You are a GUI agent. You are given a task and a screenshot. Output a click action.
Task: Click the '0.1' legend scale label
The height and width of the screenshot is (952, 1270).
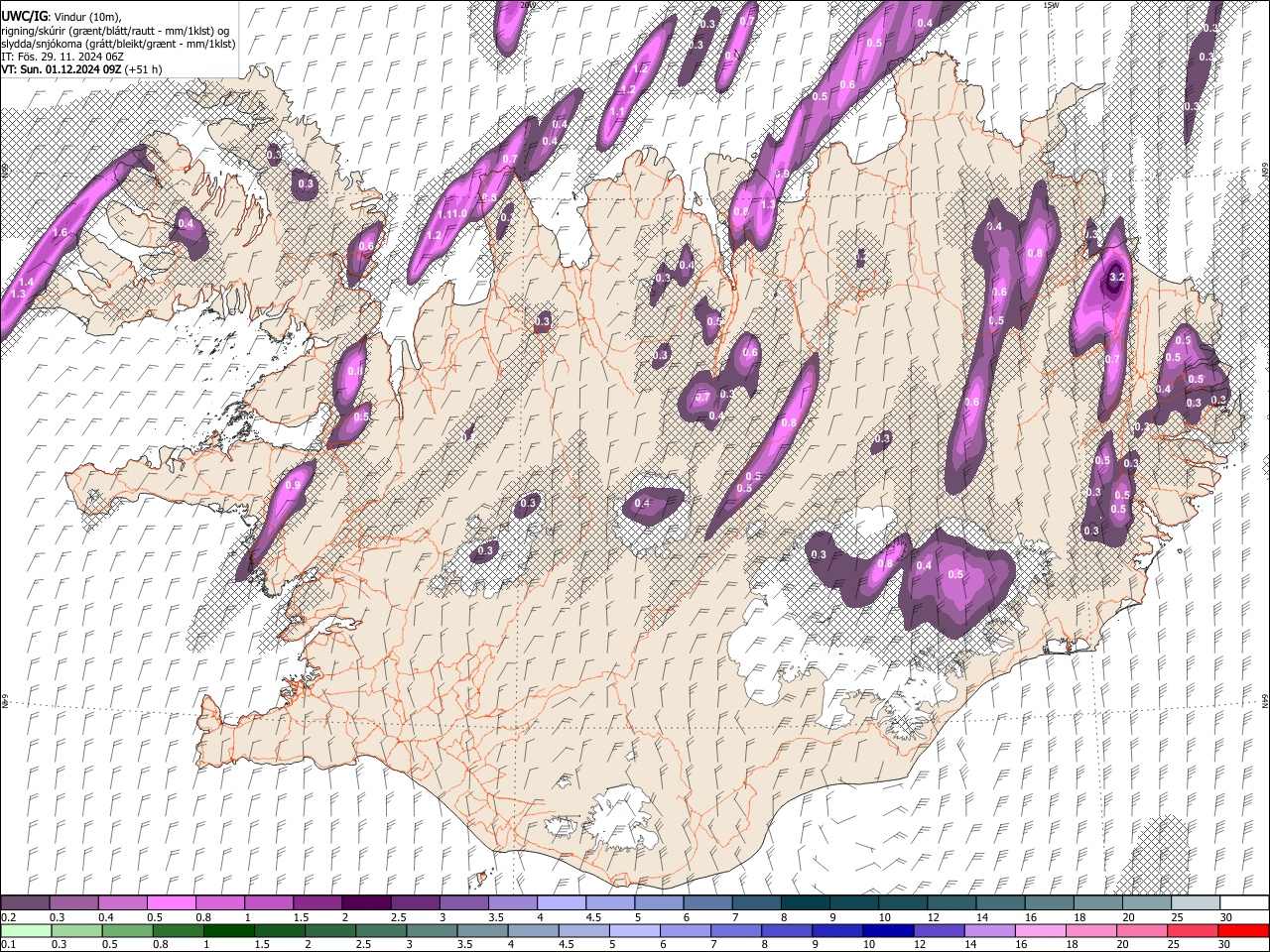pos(8,945)
